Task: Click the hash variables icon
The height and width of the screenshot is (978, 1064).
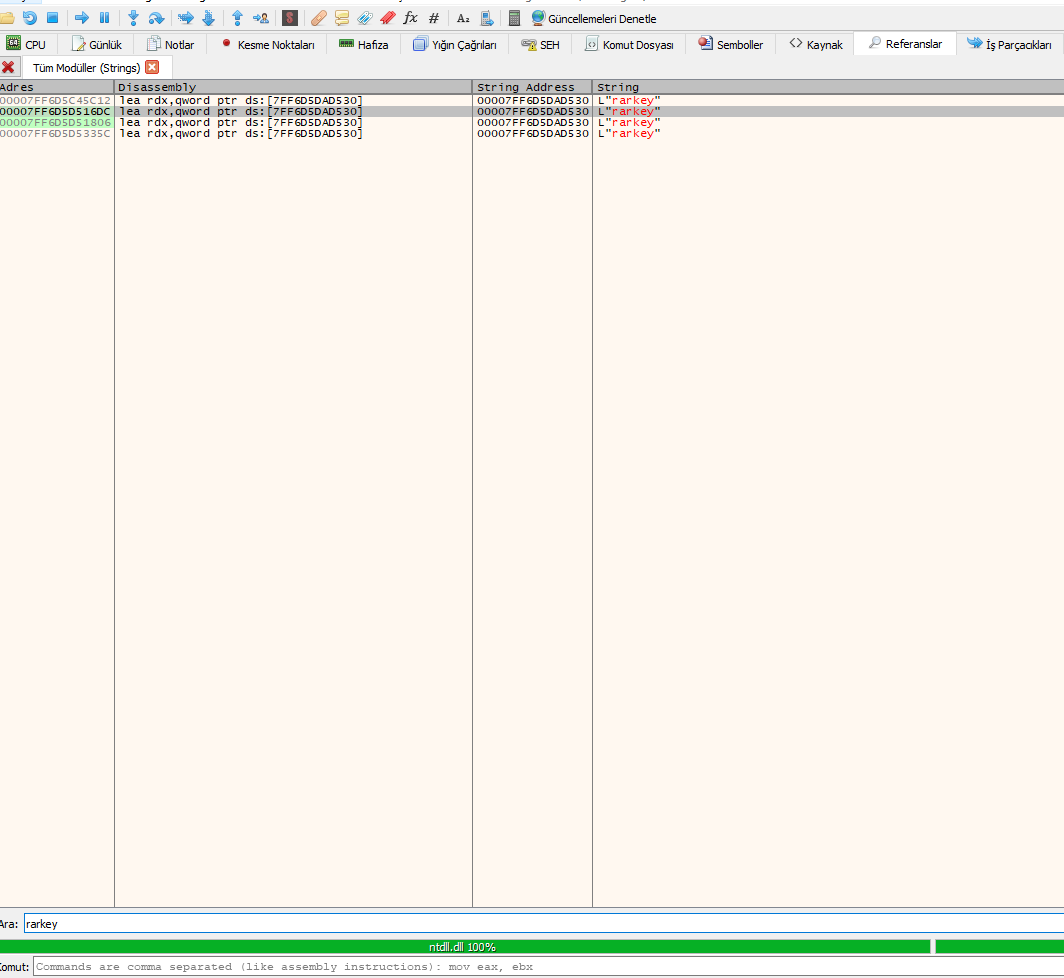Action: [434, 18]
